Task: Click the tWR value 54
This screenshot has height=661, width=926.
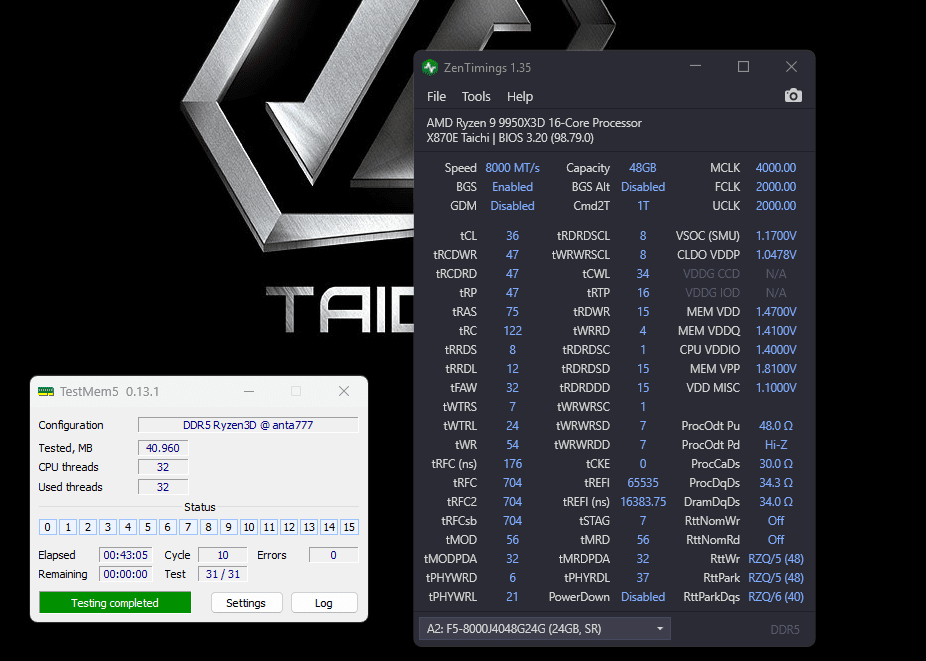Action: click(x=513, y=445)
